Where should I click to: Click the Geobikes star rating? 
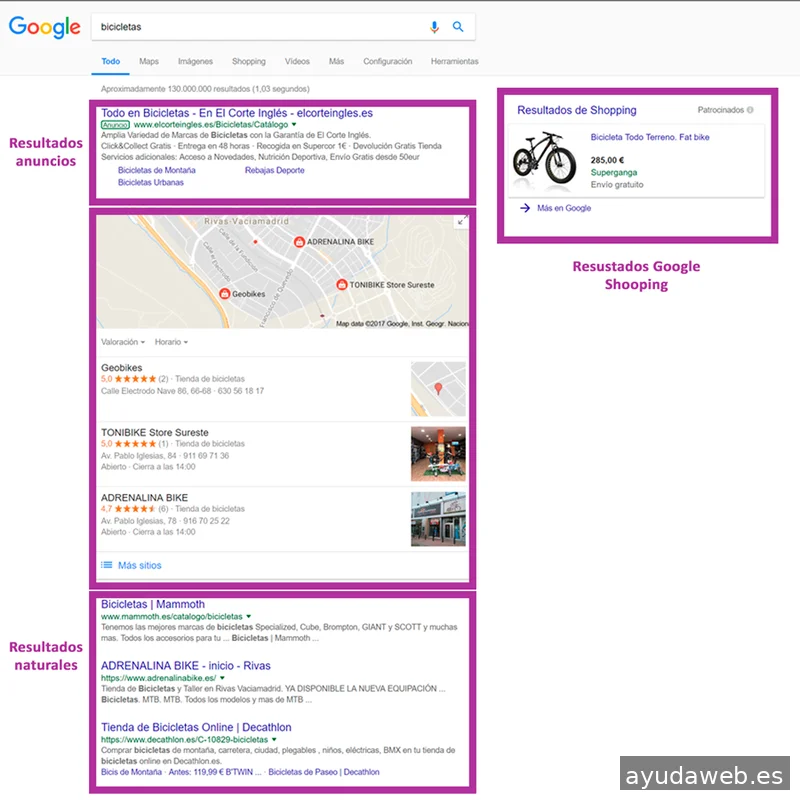tap(135, 379)
